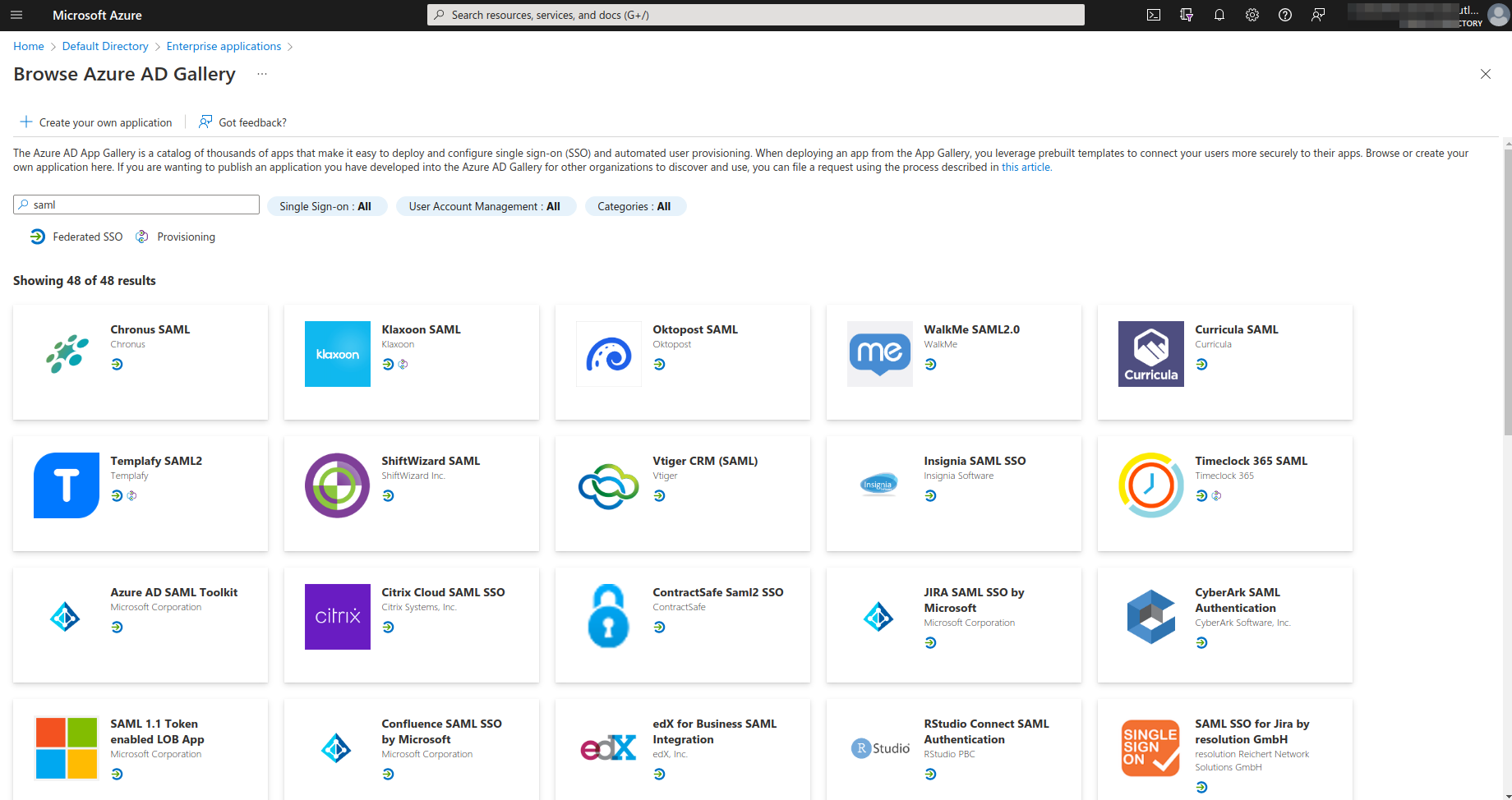The image size is (1512, 800).
Task: Click the provisioning icon on Timeclock 365 SAML
Action: click(1216, 495)
